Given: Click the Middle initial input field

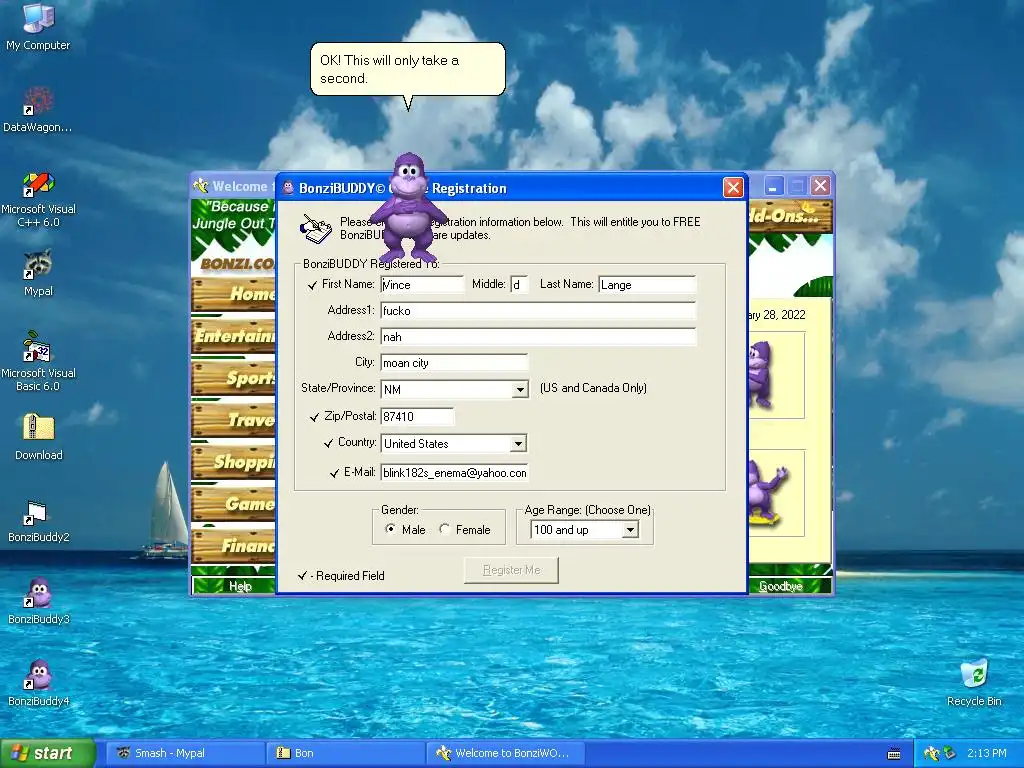Looking at the screenshot, I should click(x=519, y=285).
